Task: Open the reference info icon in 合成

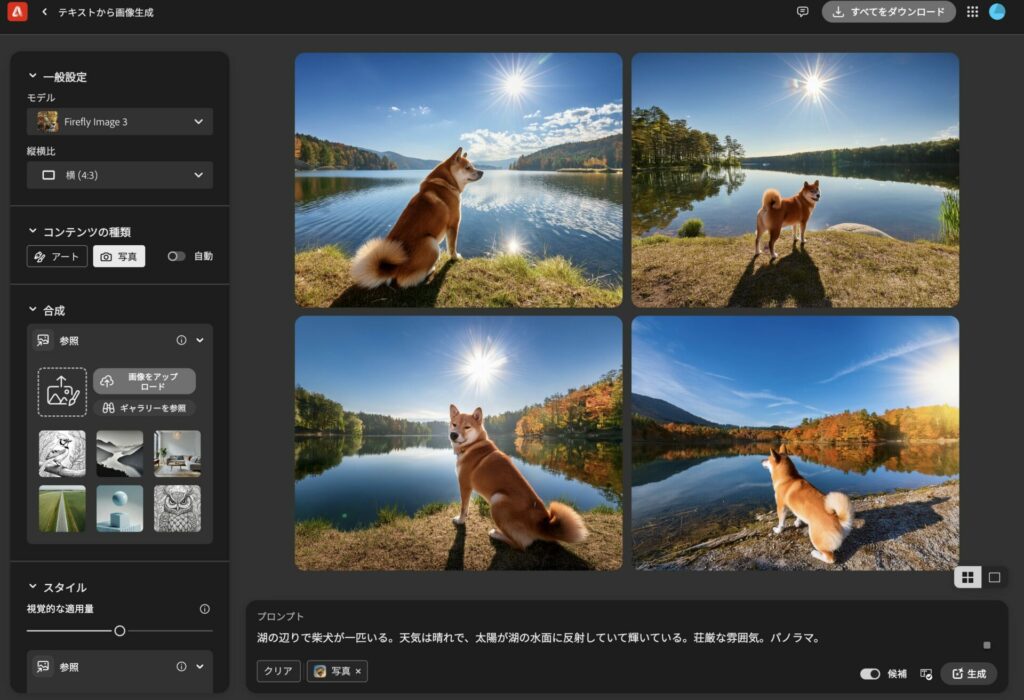Action: pos(180,340)
